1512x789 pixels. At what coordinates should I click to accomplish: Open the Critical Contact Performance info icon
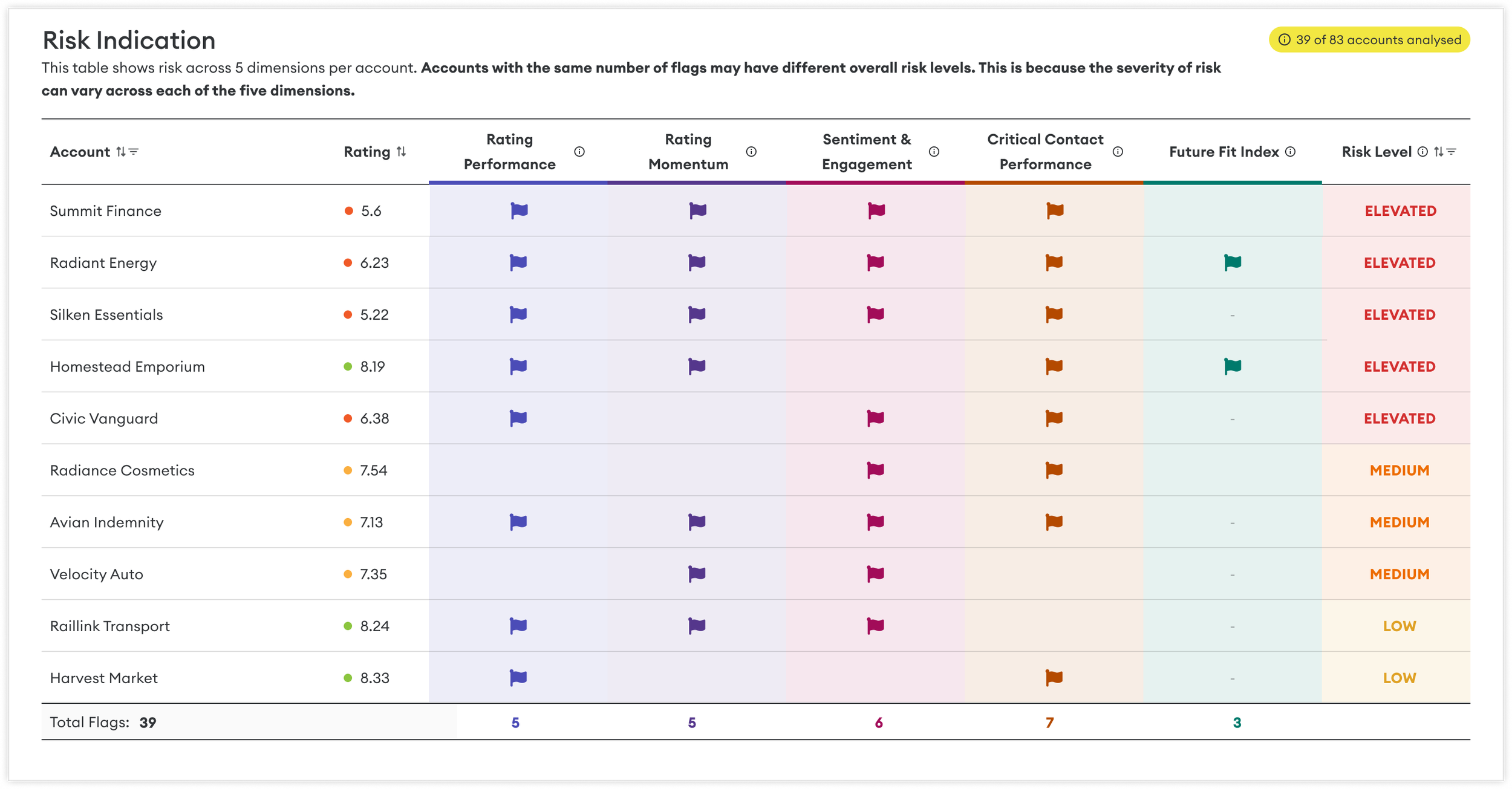tap(1118, 152)
